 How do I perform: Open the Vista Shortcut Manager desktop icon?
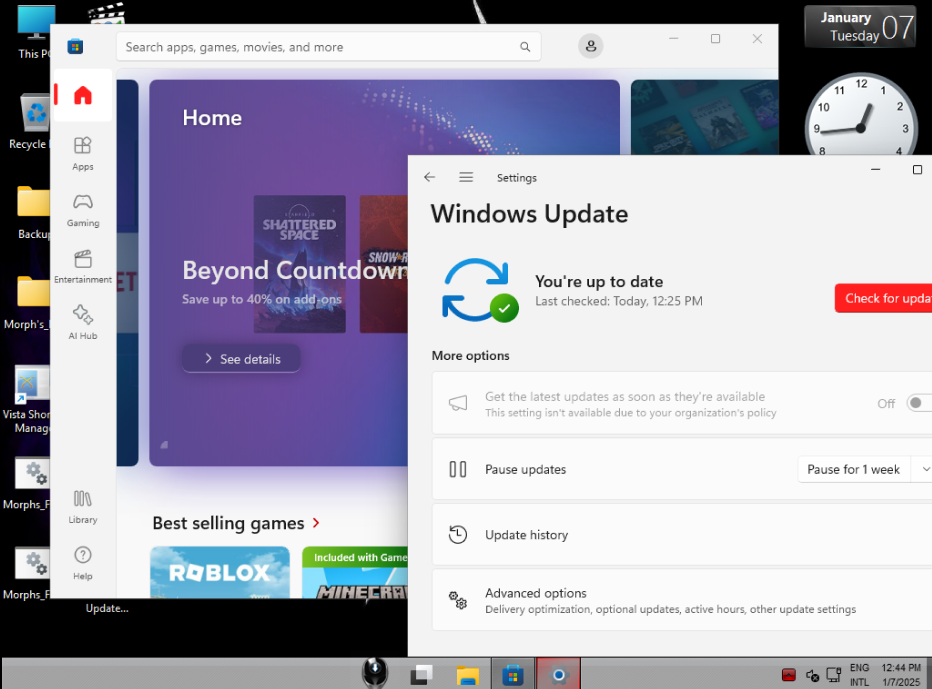coord(29,400)
